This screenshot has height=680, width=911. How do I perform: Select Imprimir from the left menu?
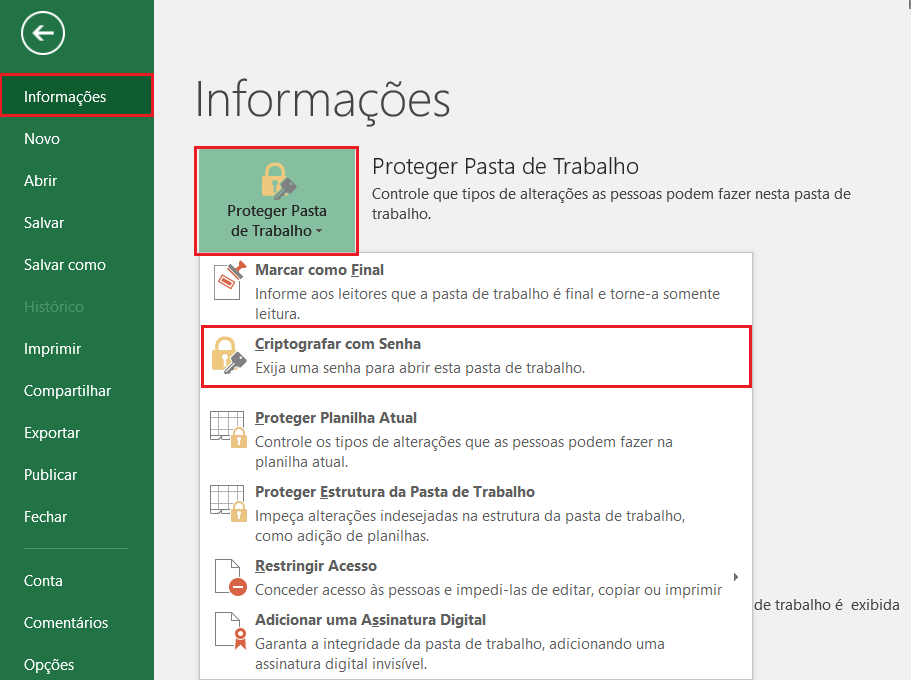click(x=53, y=349)
